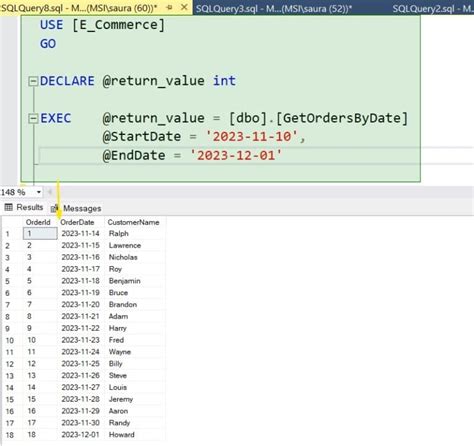Image resolution: width=474 pixels, height=446 pixels.
Task: Open the Messages tab
Action: [x=76, y=208]
